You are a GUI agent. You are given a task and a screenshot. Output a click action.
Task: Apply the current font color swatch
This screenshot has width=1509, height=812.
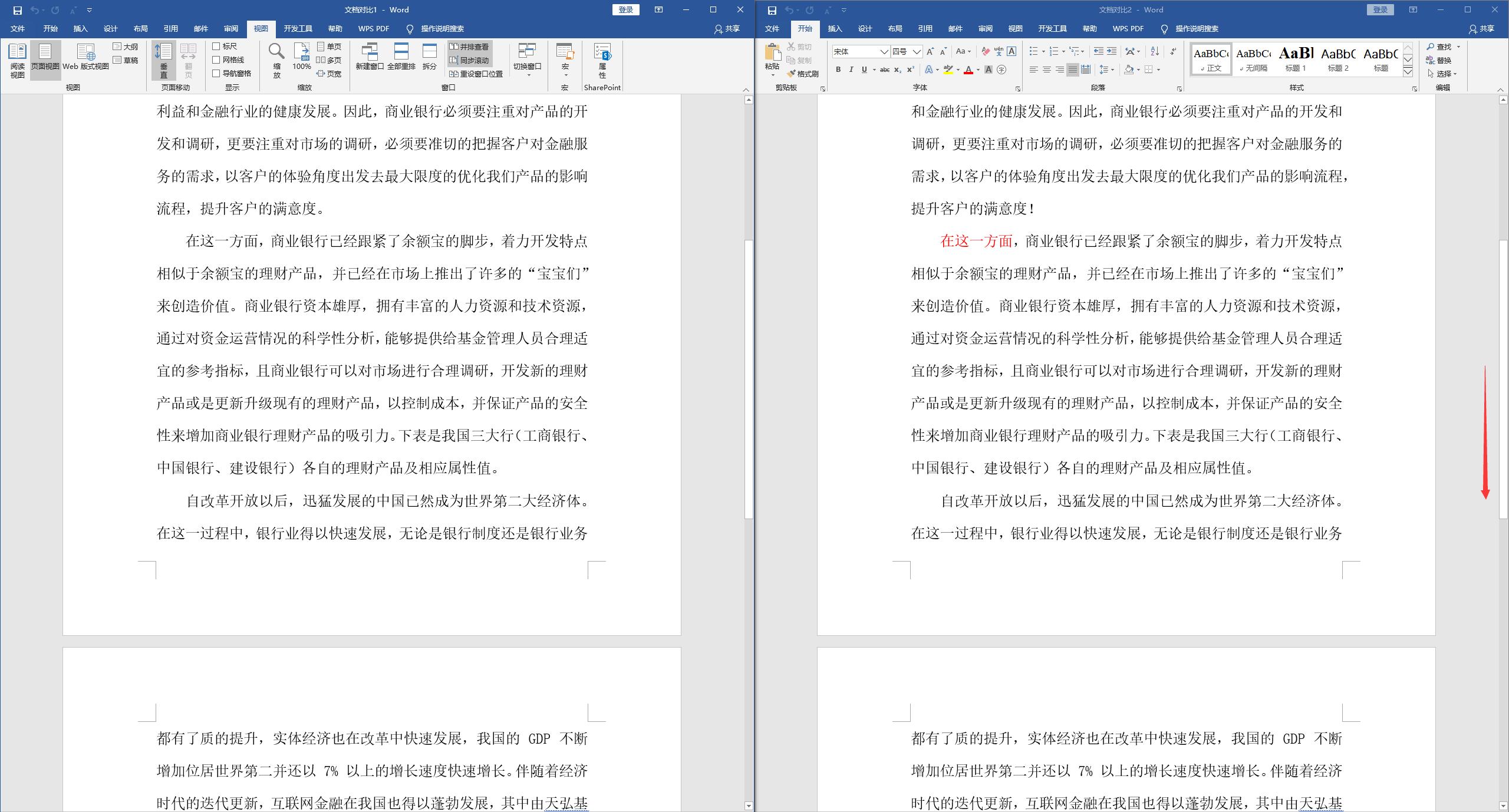pyautogui.click(x=970, y=70)
